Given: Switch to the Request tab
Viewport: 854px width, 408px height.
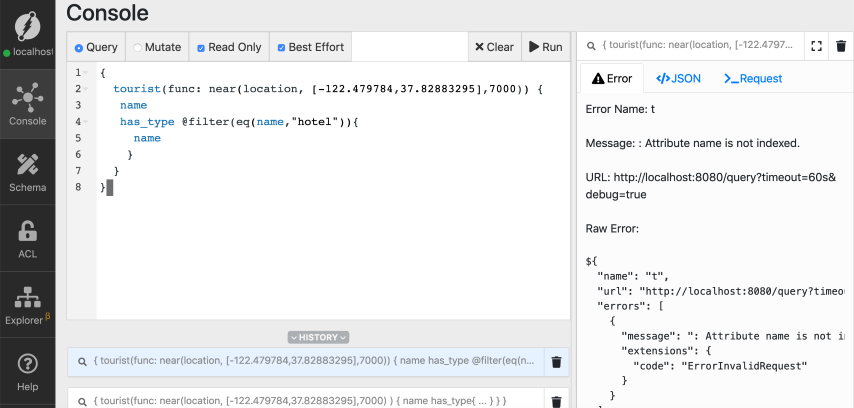Looking at the screenshot, I should pos(752,78).
